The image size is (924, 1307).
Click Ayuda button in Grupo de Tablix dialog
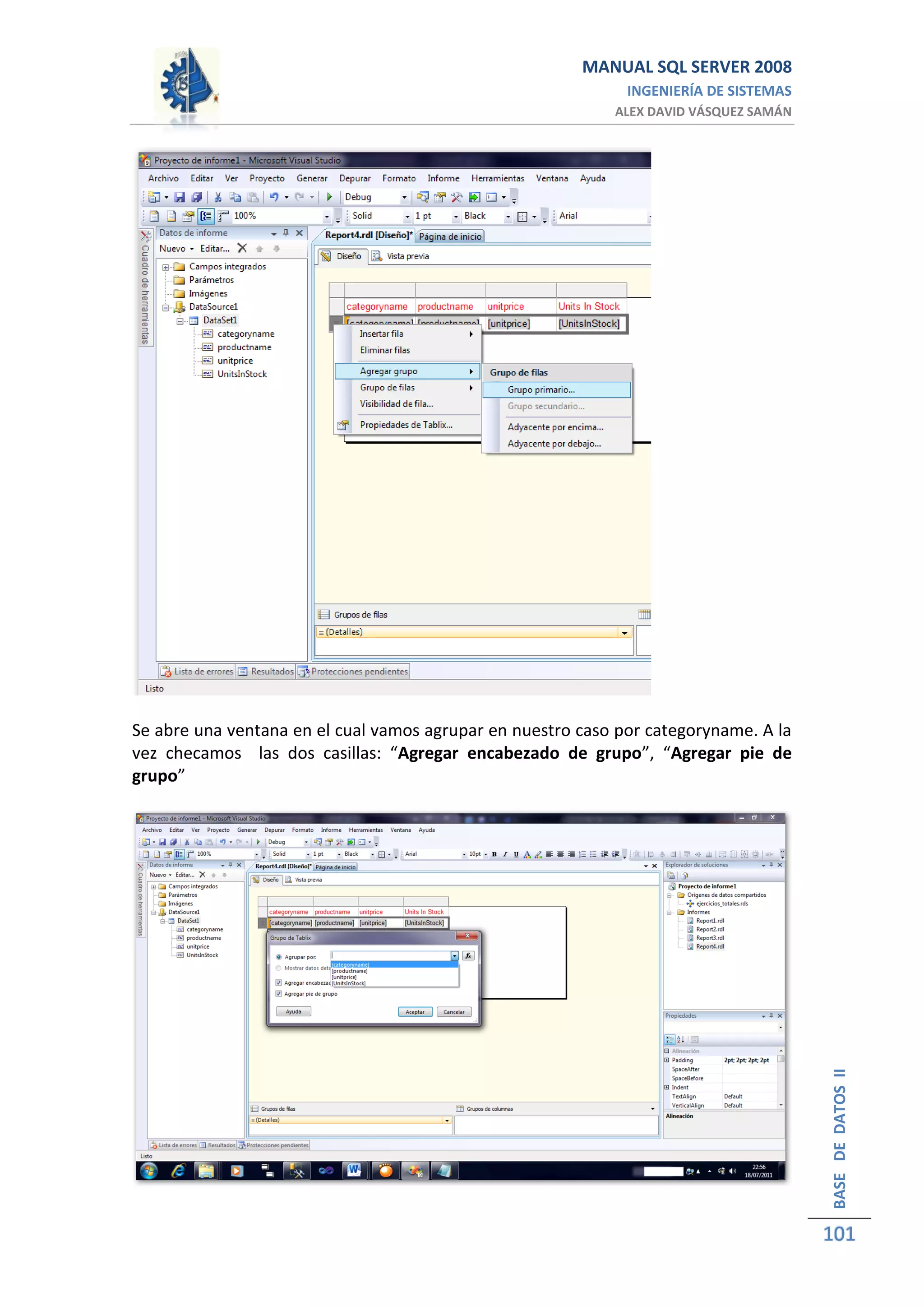tap(294, 1011)
